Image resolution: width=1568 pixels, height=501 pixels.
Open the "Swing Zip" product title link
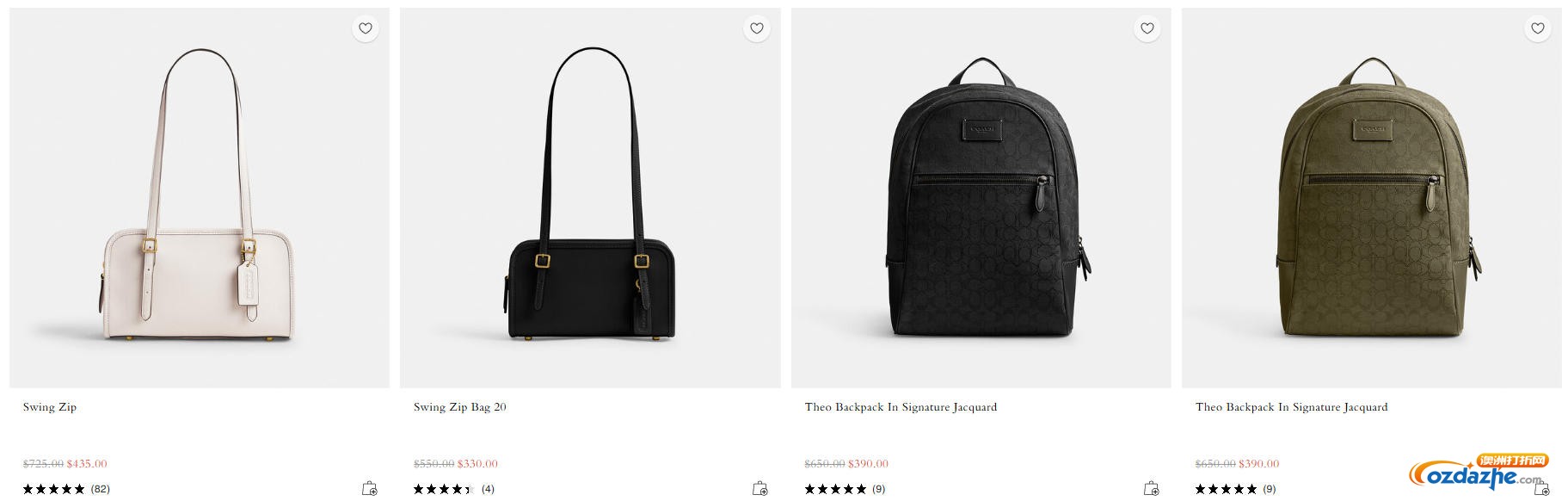[x=50, y=407]
